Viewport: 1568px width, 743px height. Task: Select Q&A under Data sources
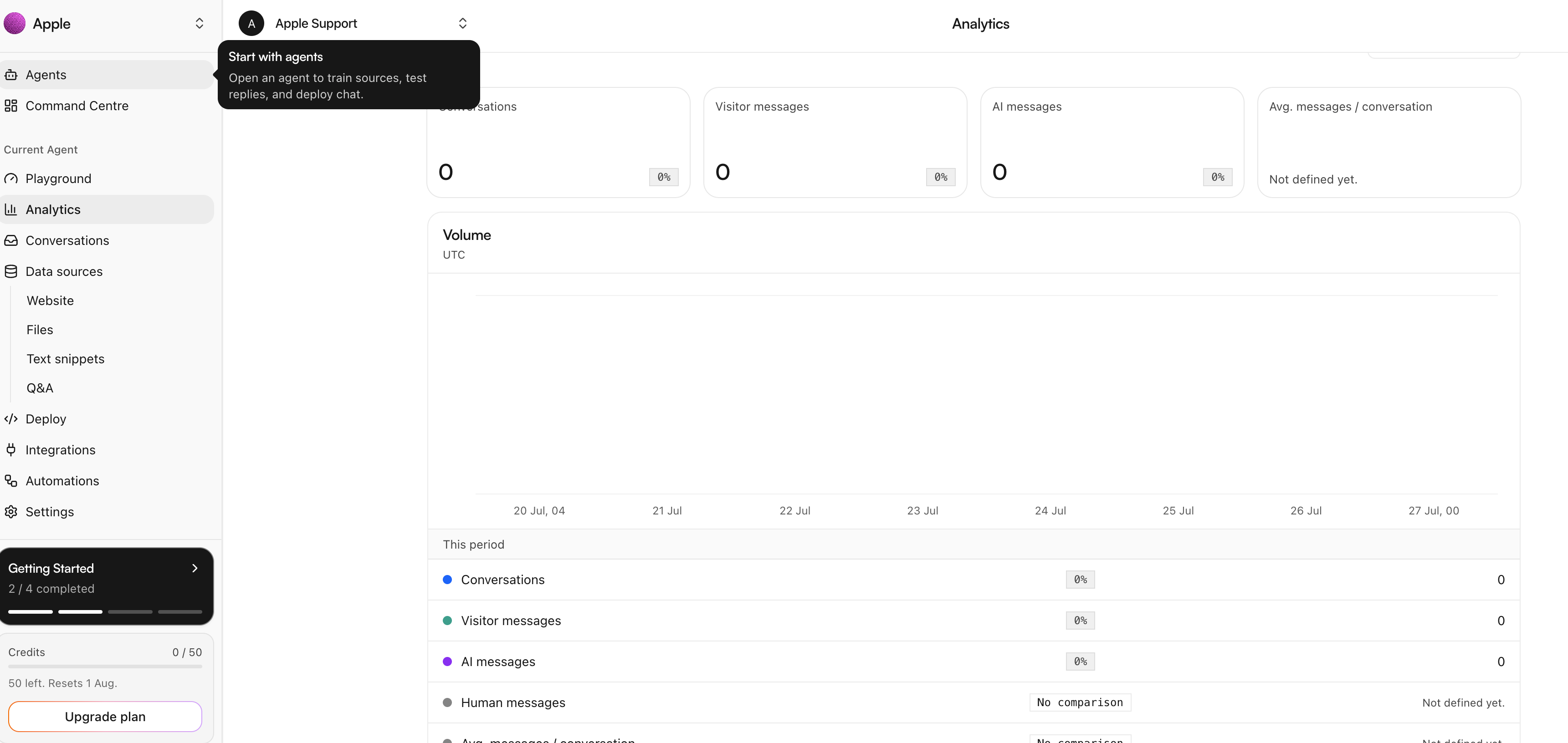(40, 388)
